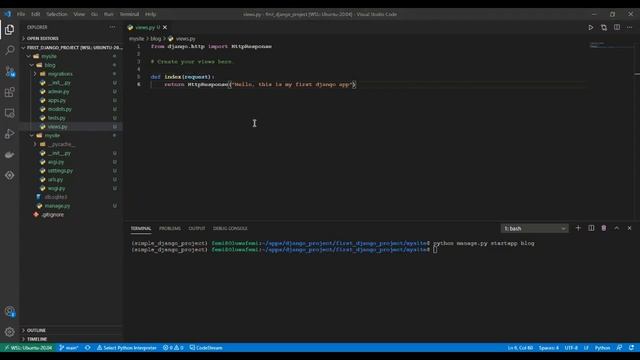Open the Terminal menu in menu bar
This screenshot has height=360, width=640.
coord(129,14)
